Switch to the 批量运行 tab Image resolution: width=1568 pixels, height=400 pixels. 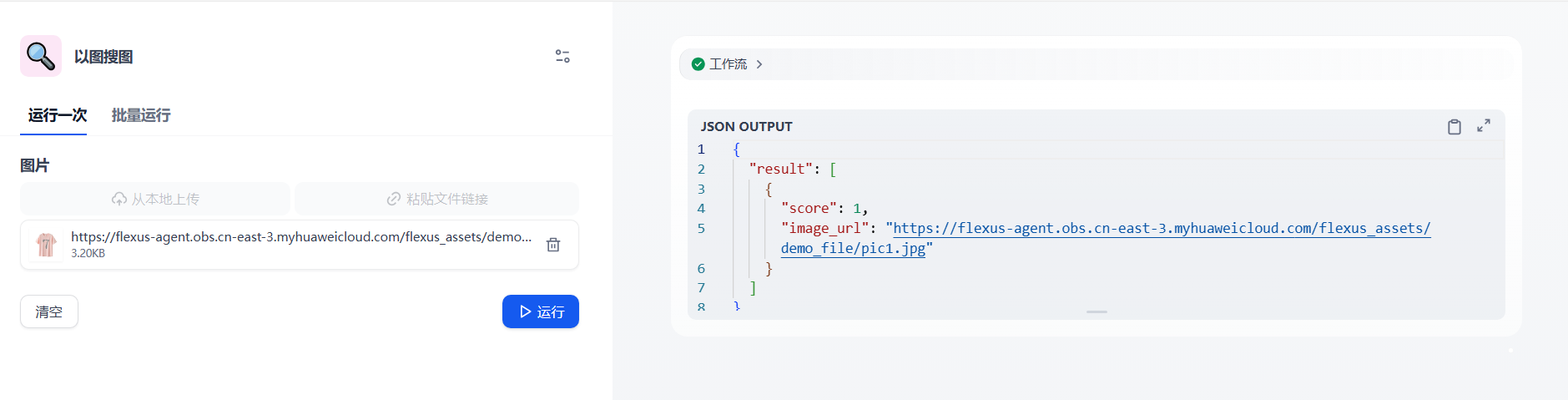click(x=141, y=115)
